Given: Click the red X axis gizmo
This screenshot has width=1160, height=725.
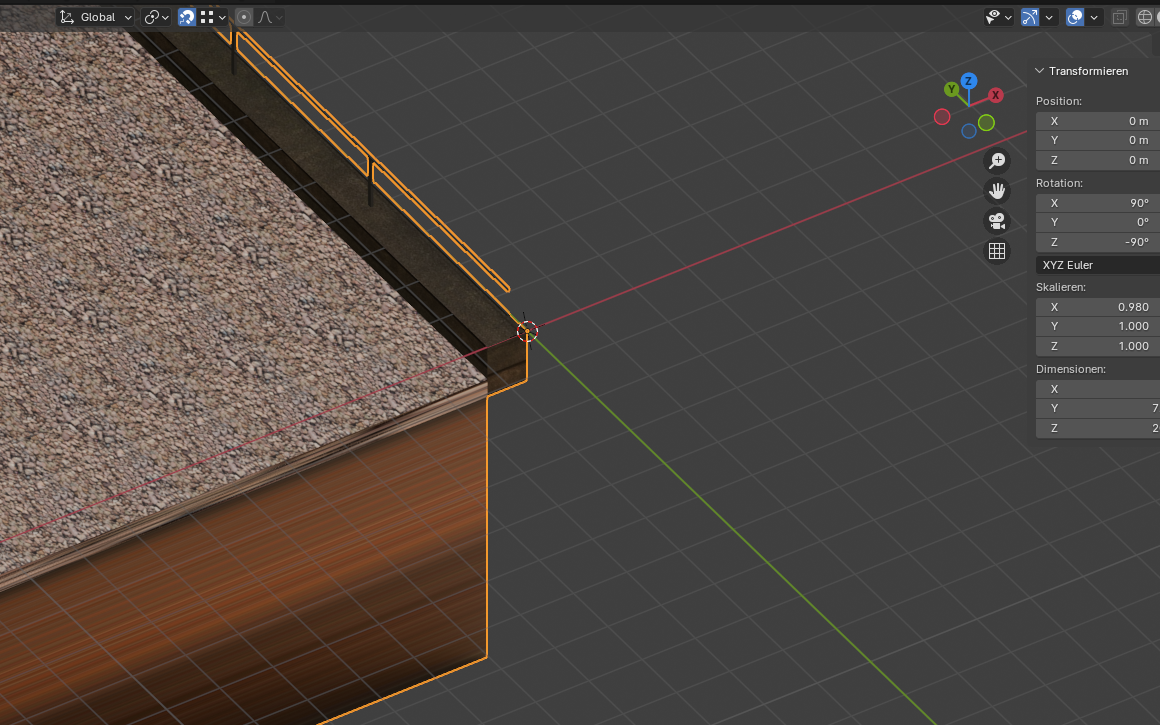Looking at the screenshot, I should click(995, 95).
